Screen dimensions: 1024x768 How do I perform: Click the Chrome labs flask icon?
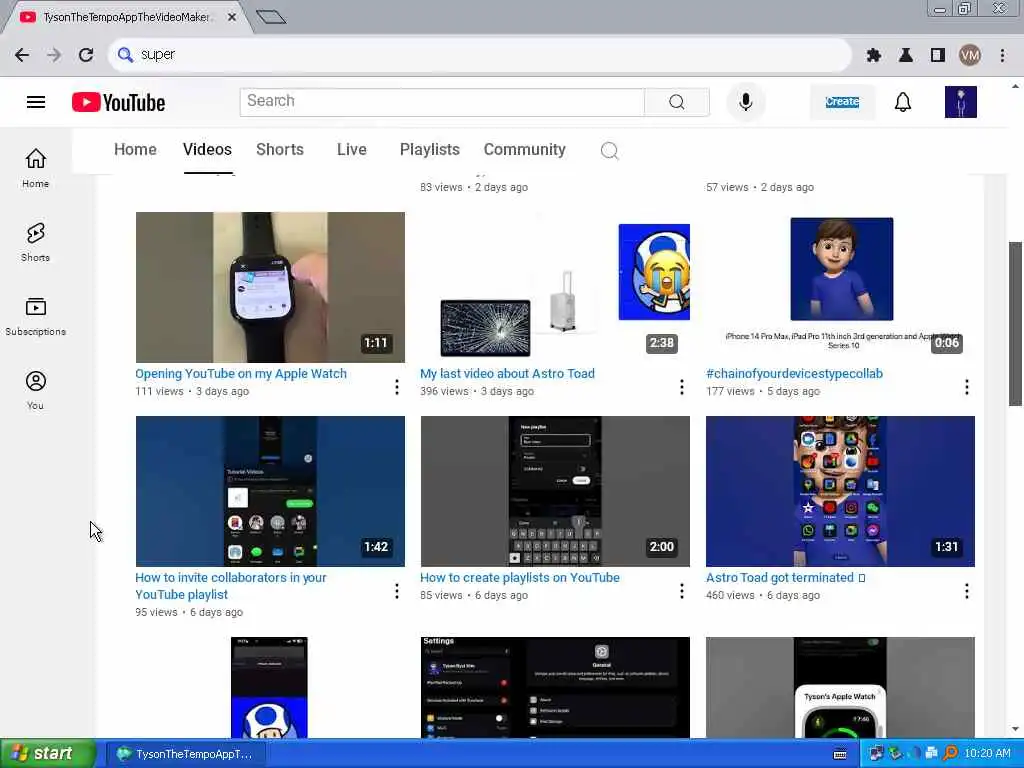906,56
